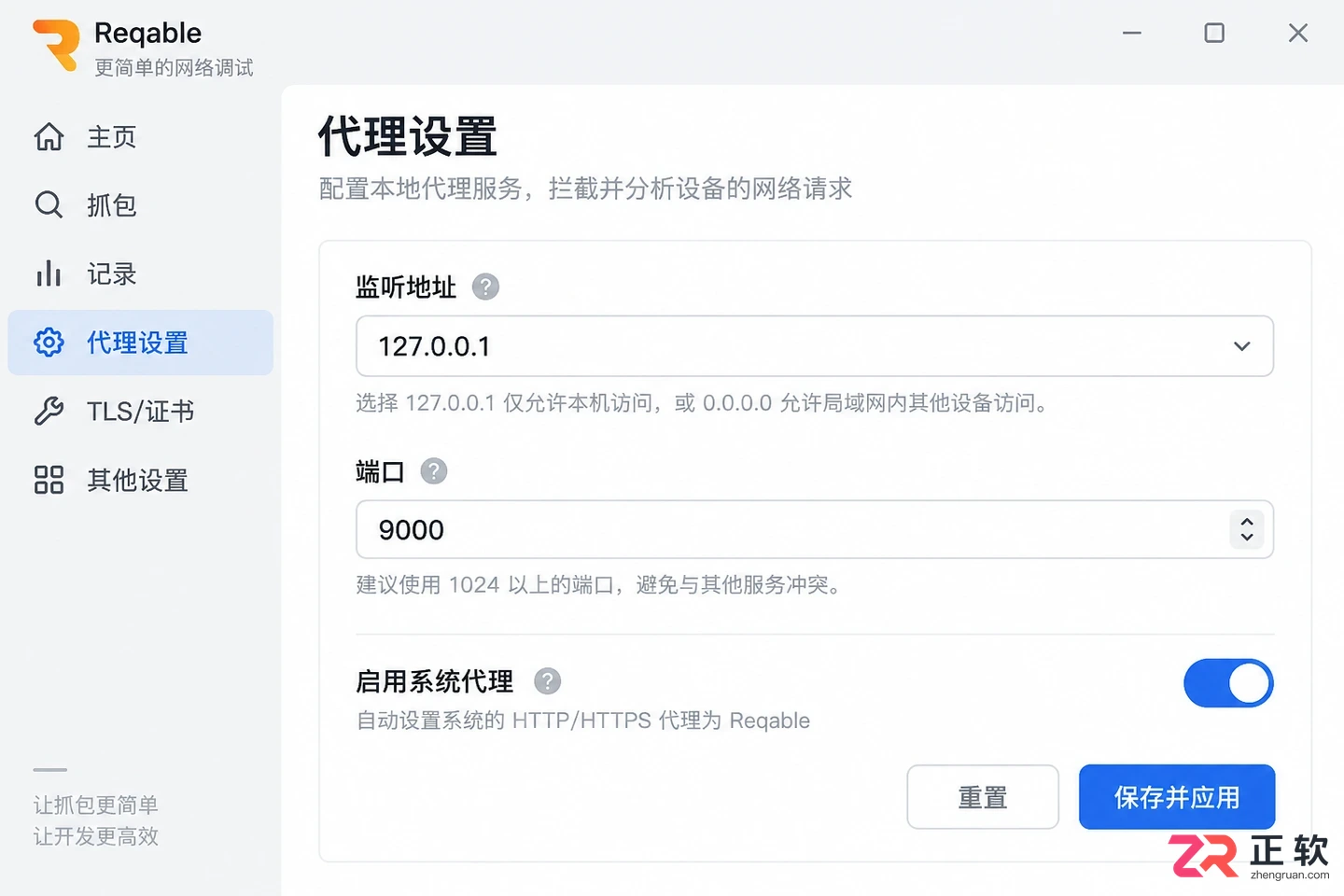Open help icon next to 监听地址
This screenshot has width=1344, height=896.
coord(485,287)
